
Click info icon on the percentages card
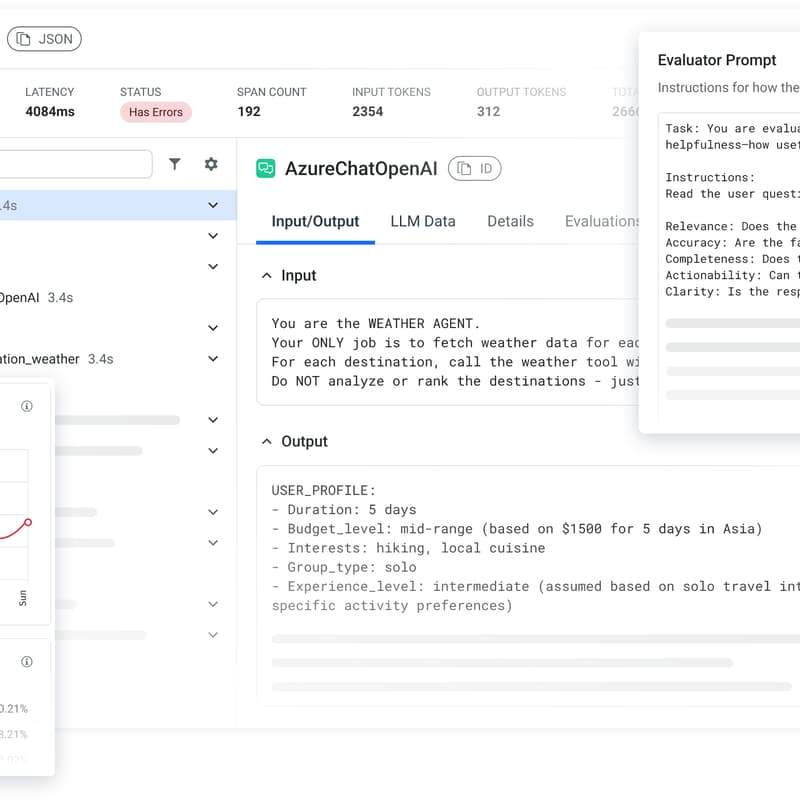pos(27,662)
